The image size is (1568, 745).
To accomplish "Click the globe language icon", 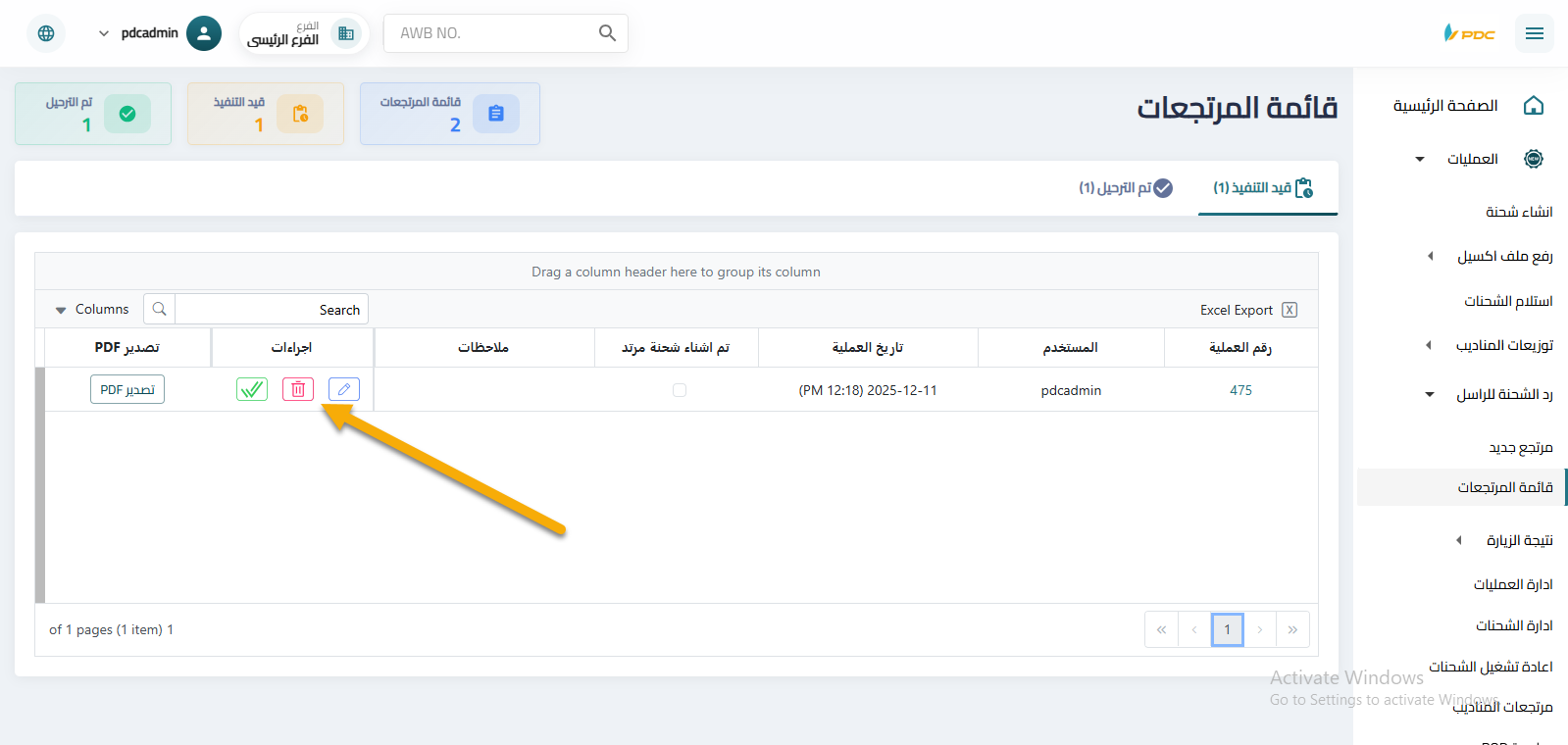I will pyautogui.click(x=46, y=33).
